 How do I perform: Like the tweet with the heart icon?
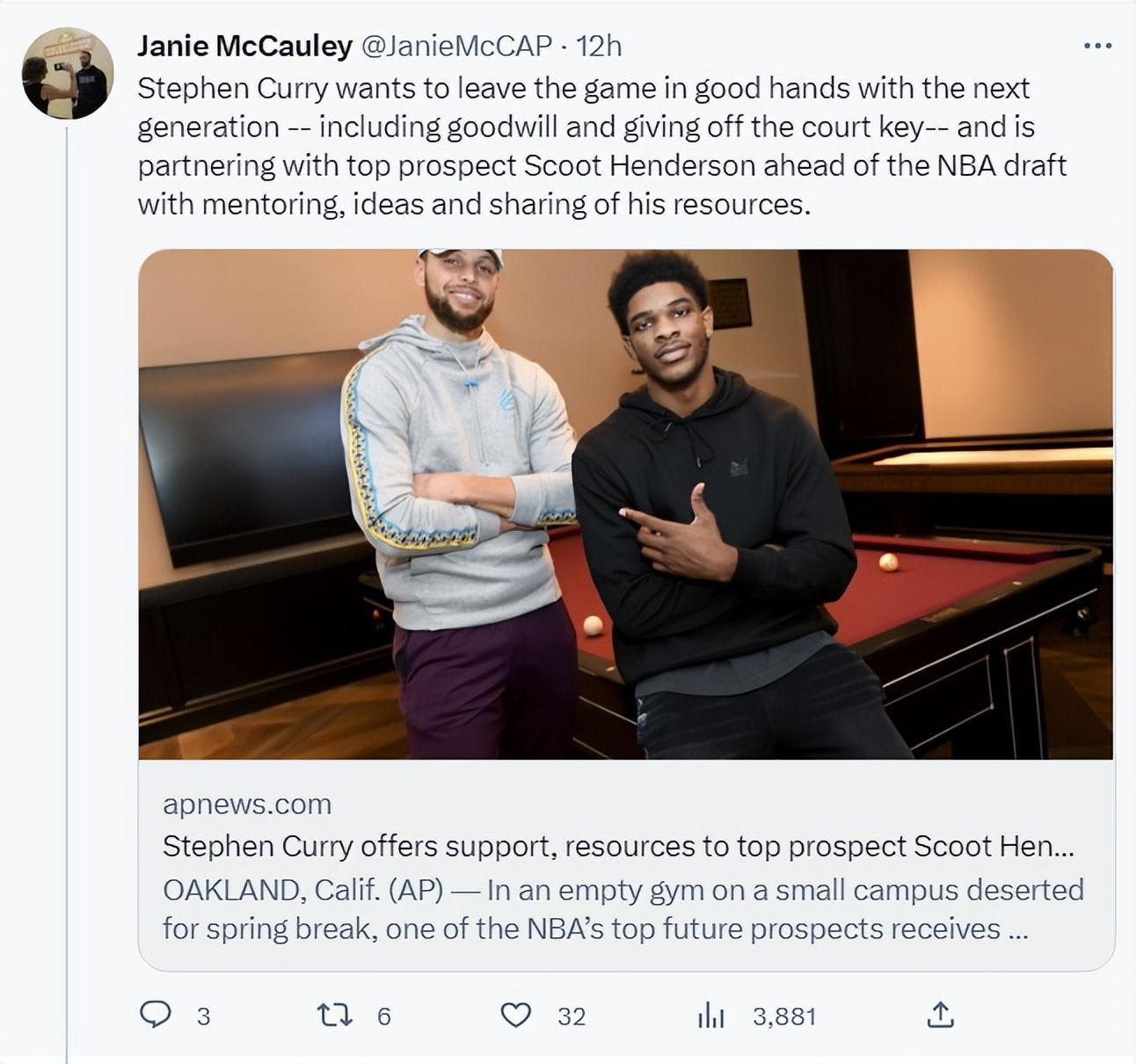[x=516, y=1016]
